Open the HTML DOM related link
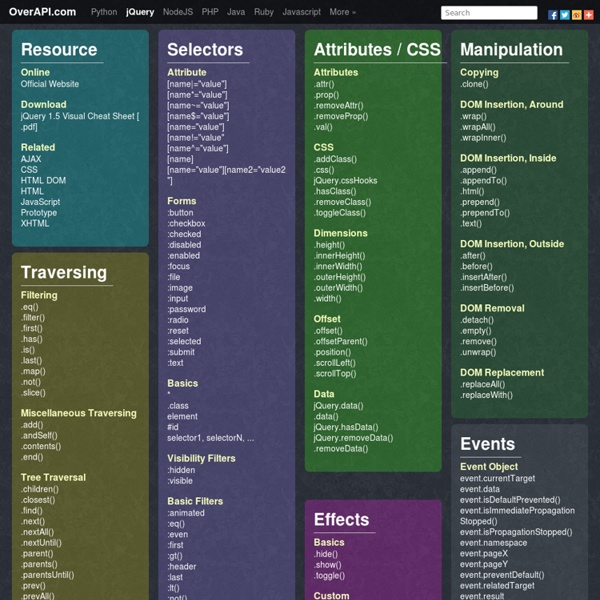Viewport: 600px width, 600px height. pyautogui.click(x=43, y=180)
